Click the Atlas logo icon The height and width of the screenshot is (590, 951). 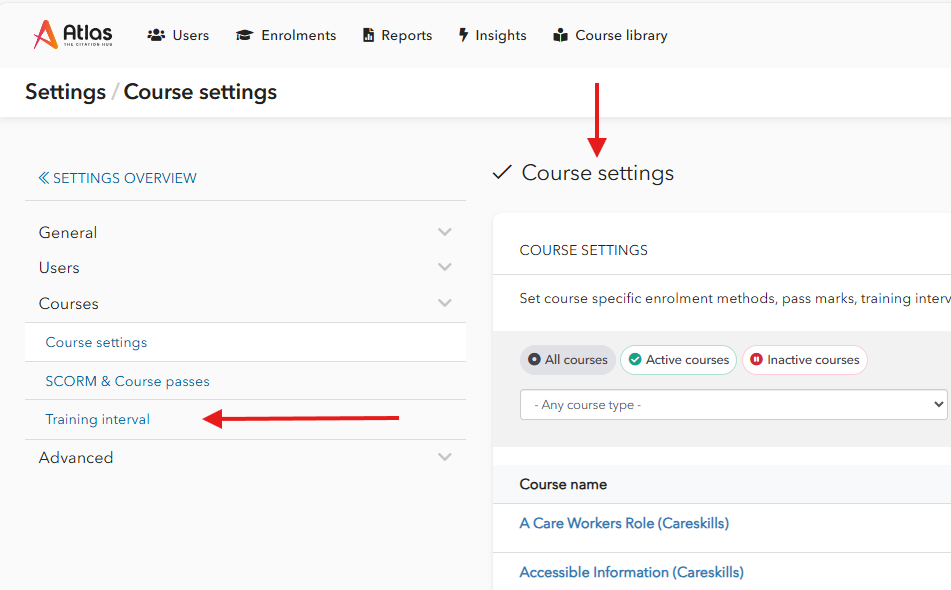click(46, 35)
